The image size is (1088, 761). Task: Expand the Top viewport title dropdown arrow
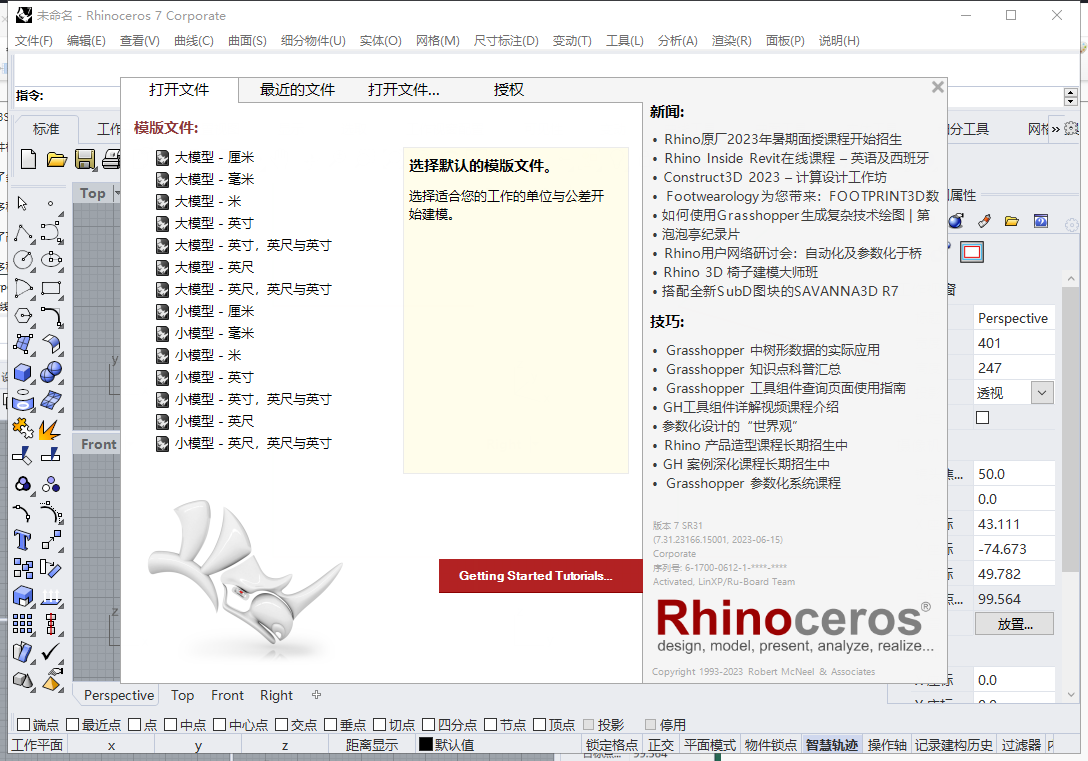coord(117,194)
